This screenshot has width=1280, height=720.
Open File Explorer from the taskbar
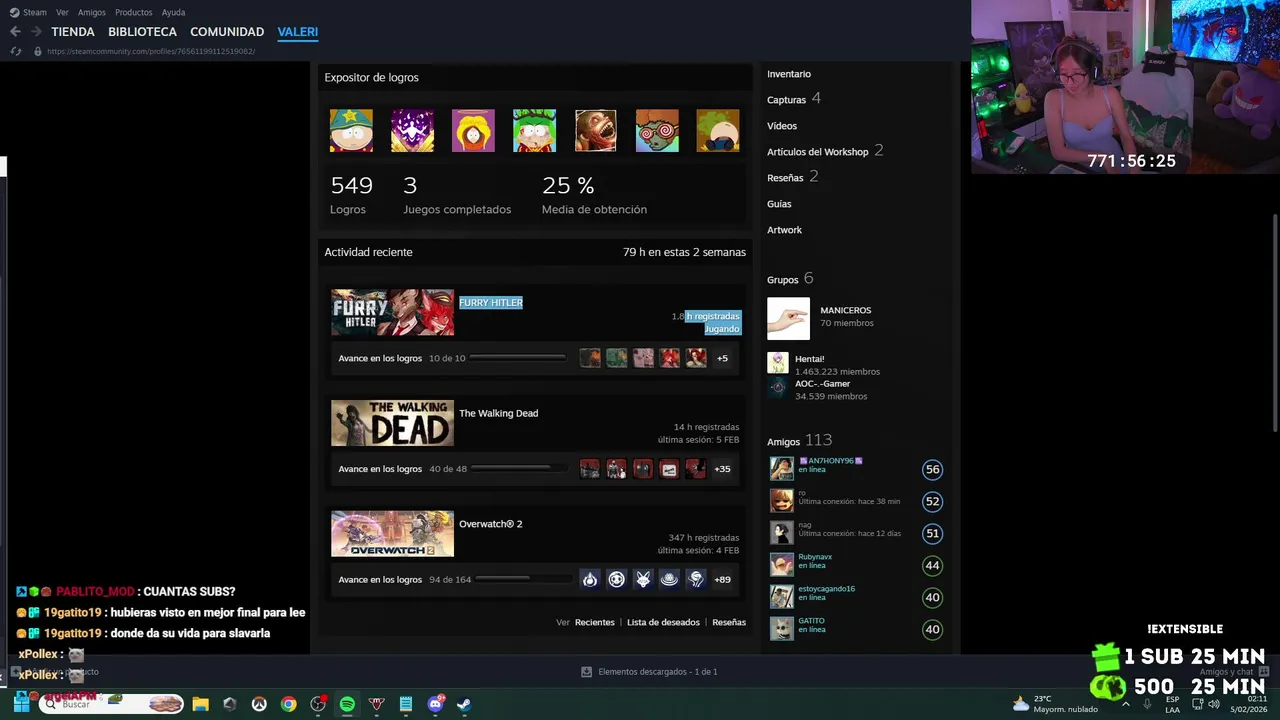point(200,704)
